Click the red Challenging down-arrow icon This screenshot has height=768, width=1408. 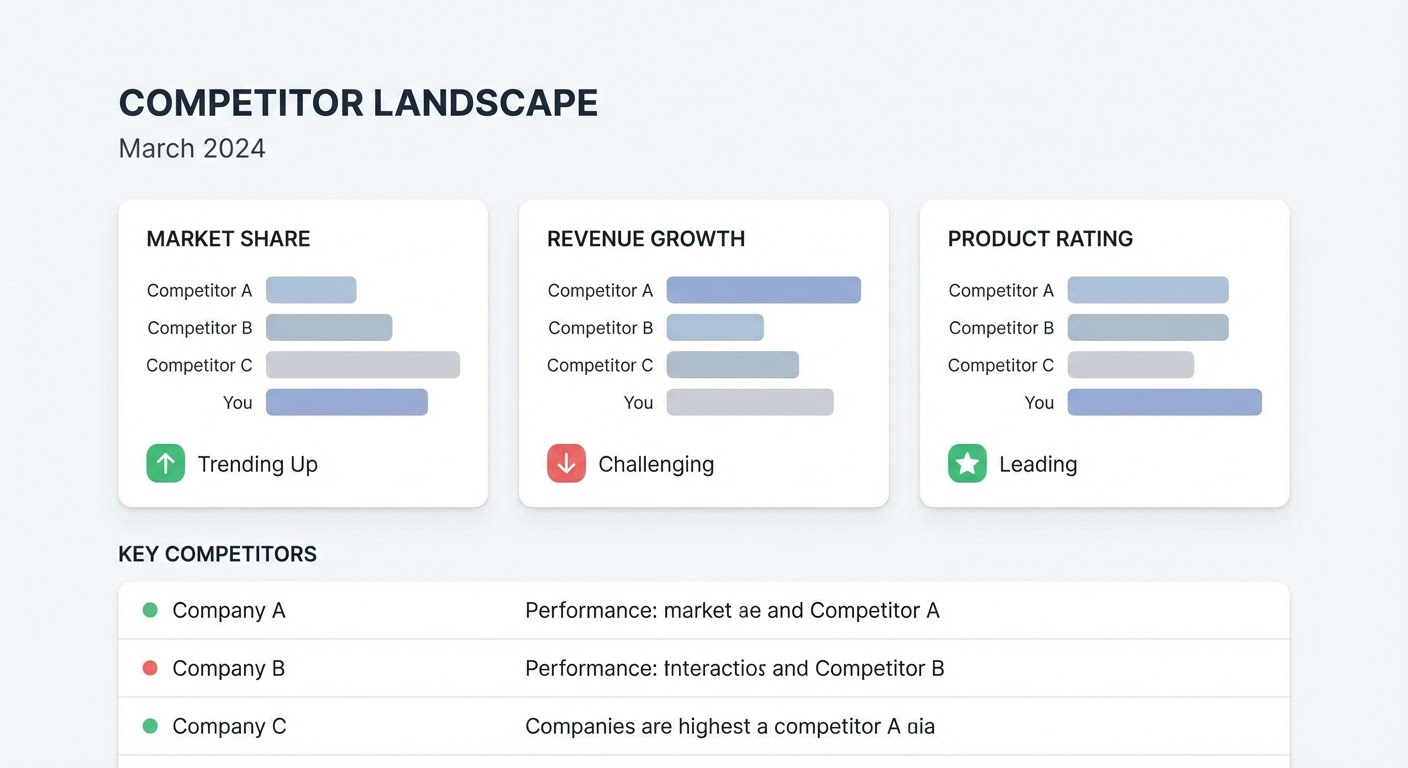(566, 464)
